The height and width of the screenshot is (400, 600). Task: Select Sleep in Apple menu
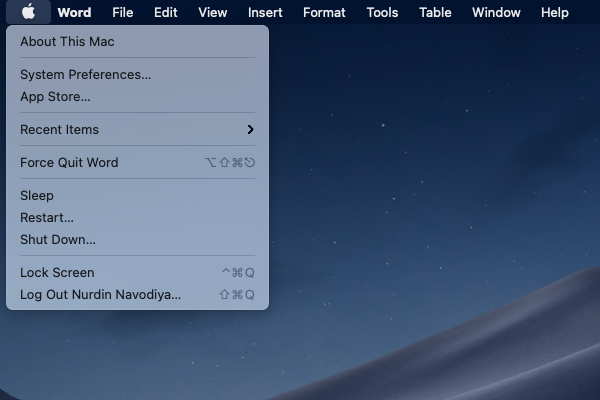pyautogui.click(x=137, y=196)
